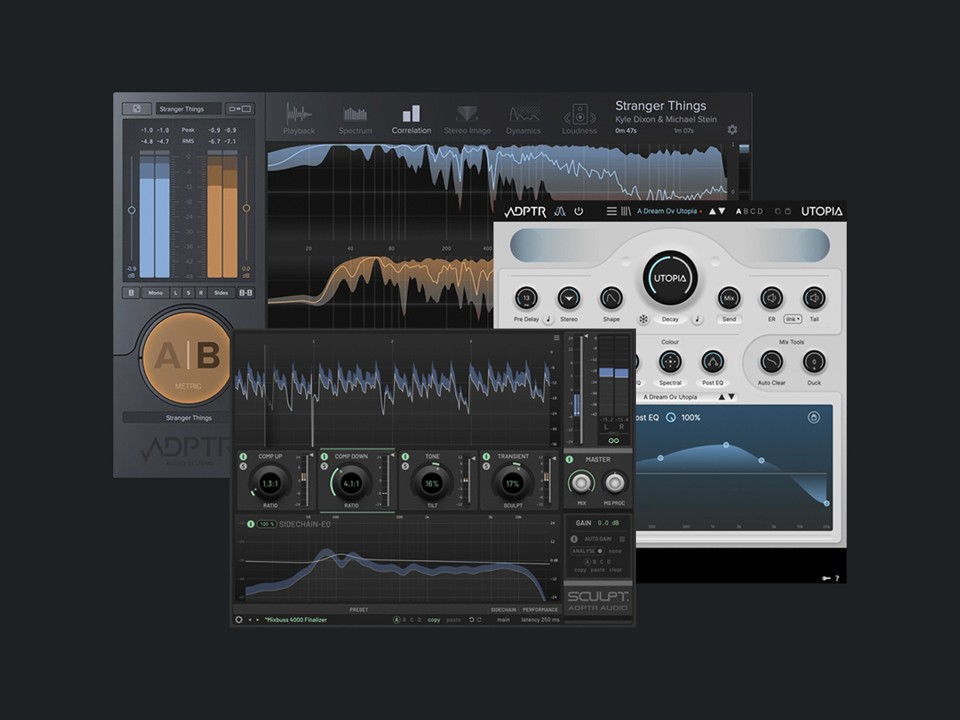The image size is (960, 720).
Task: Click the Tail speaker knob
Action: click(x=814, y=298)
